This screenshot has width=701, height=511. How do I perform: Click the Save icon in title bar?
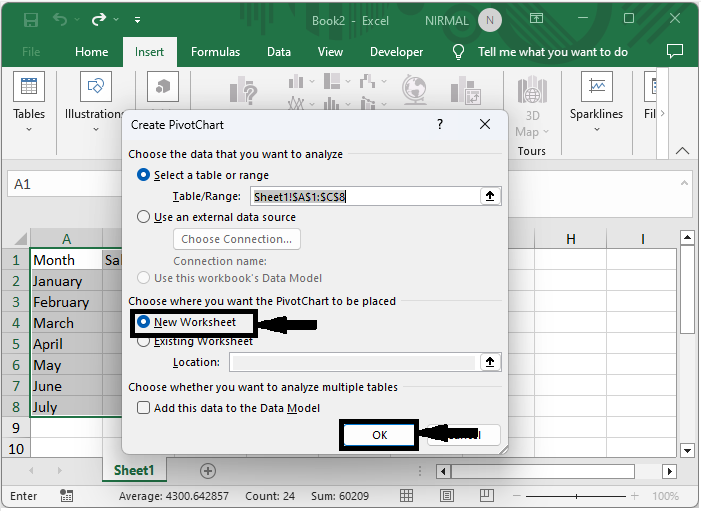[31, 20]
